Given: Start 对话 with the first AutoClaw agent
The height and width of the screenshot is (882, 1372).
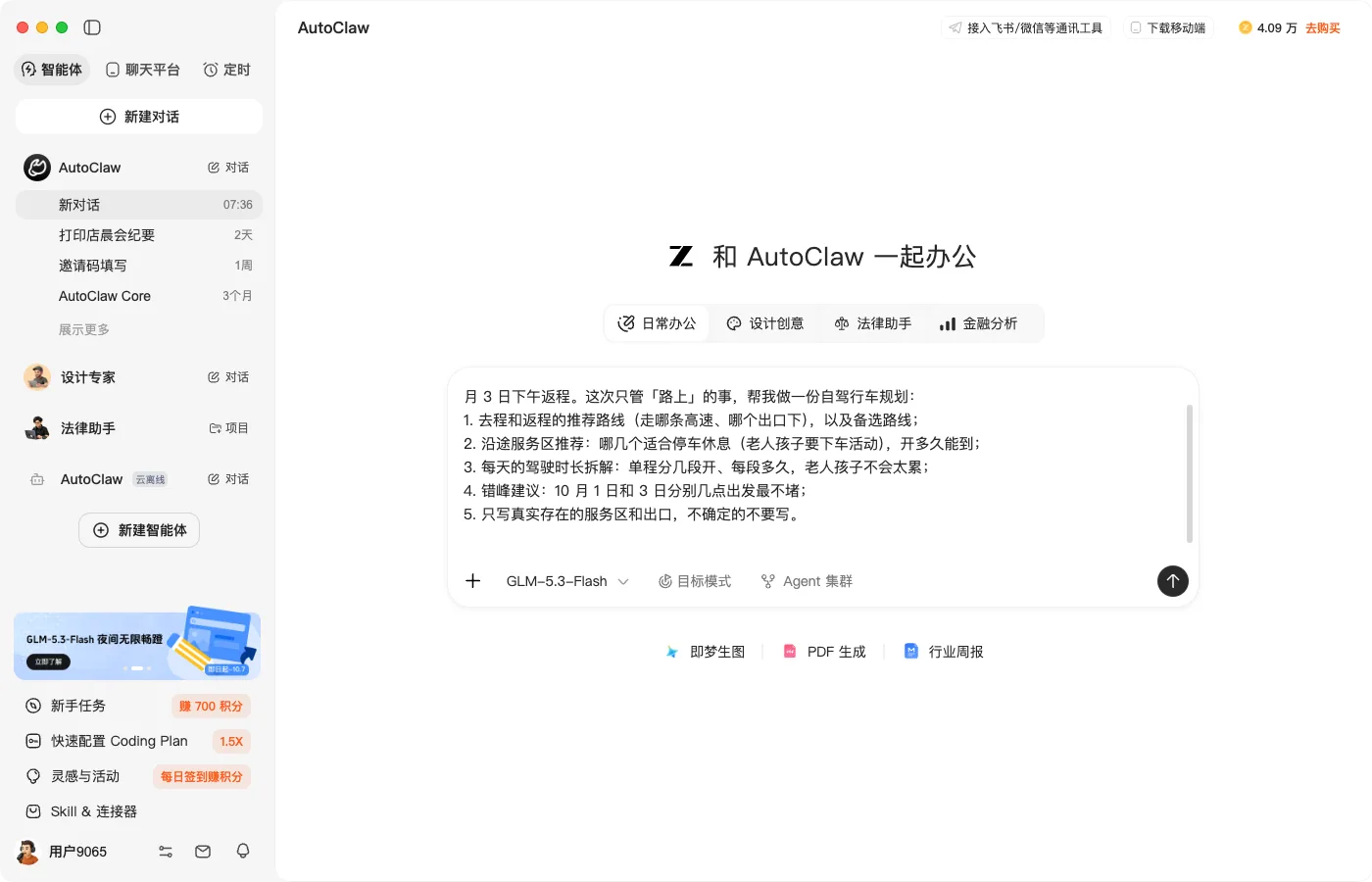Looking at the screenshot, I should pos(228,168).
